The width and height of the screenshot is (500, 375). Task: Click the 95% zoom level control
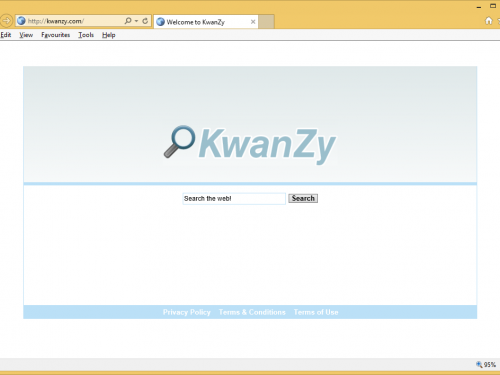pyautogui.click(x=486, y=365)
